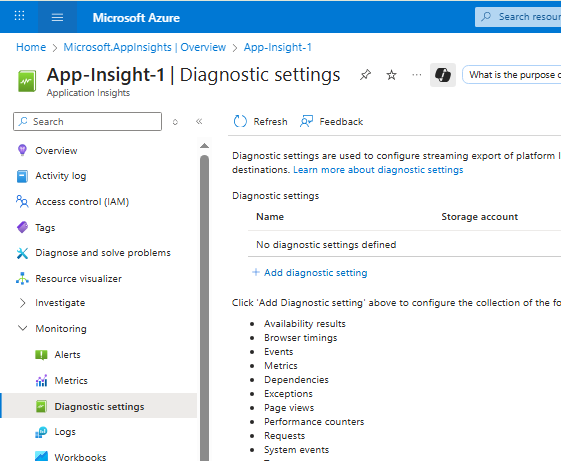
Task: Open the portal hamburger menu
Action: (x=57, y=17)
